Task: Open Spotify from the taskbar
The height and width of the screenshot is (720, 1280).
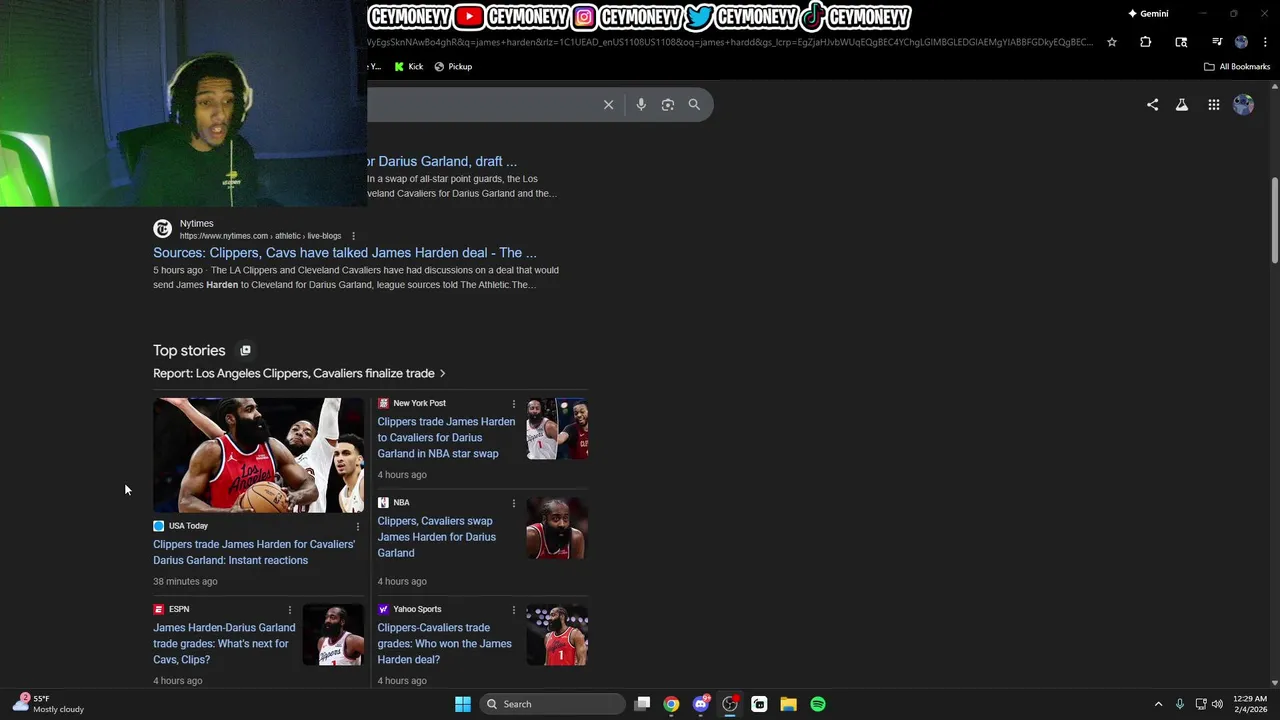Action: [818, 704]
